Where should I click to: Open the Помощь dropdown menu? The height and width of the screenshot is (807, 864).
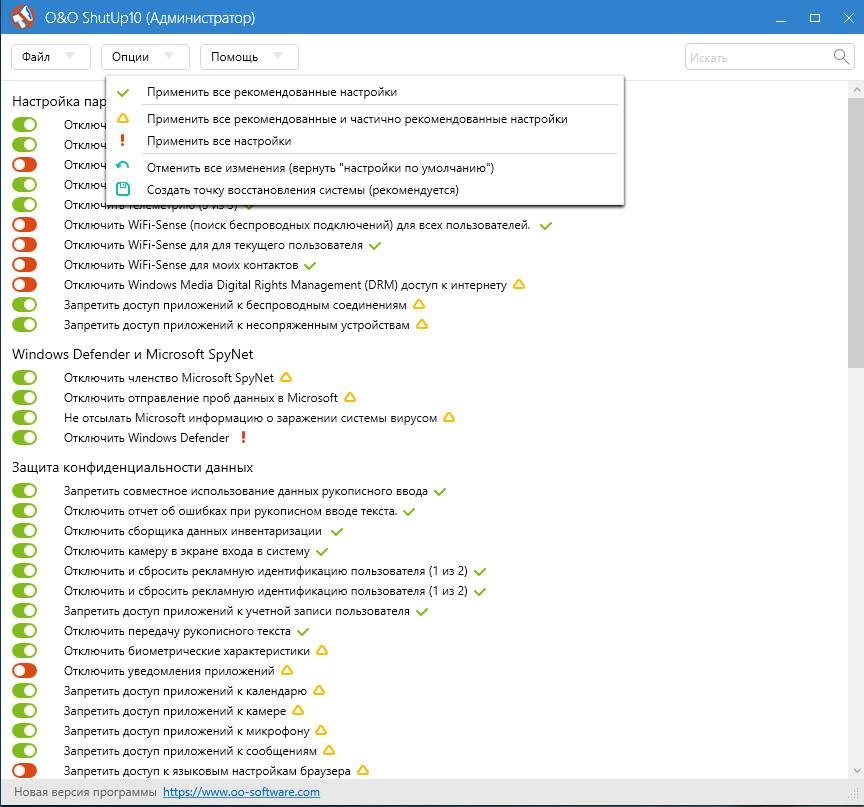click(249, 57)
